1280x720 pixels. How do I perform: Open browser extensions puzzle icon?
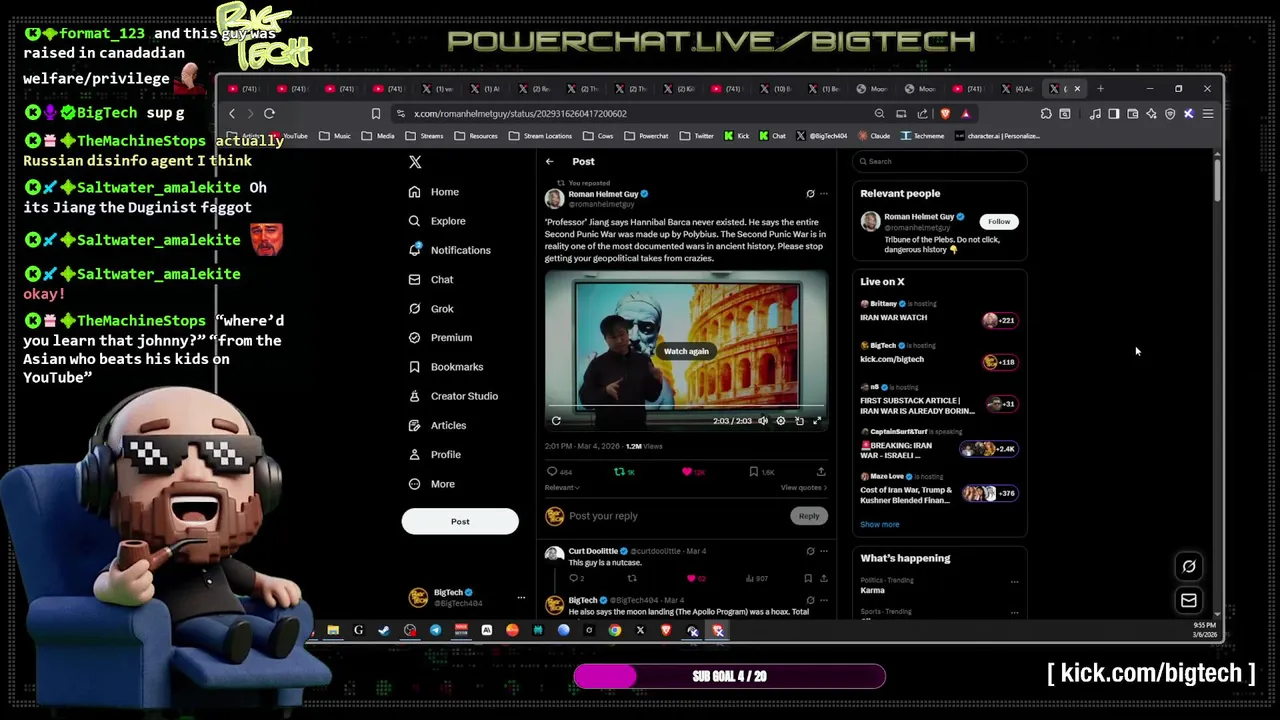tap(1046, 114)
